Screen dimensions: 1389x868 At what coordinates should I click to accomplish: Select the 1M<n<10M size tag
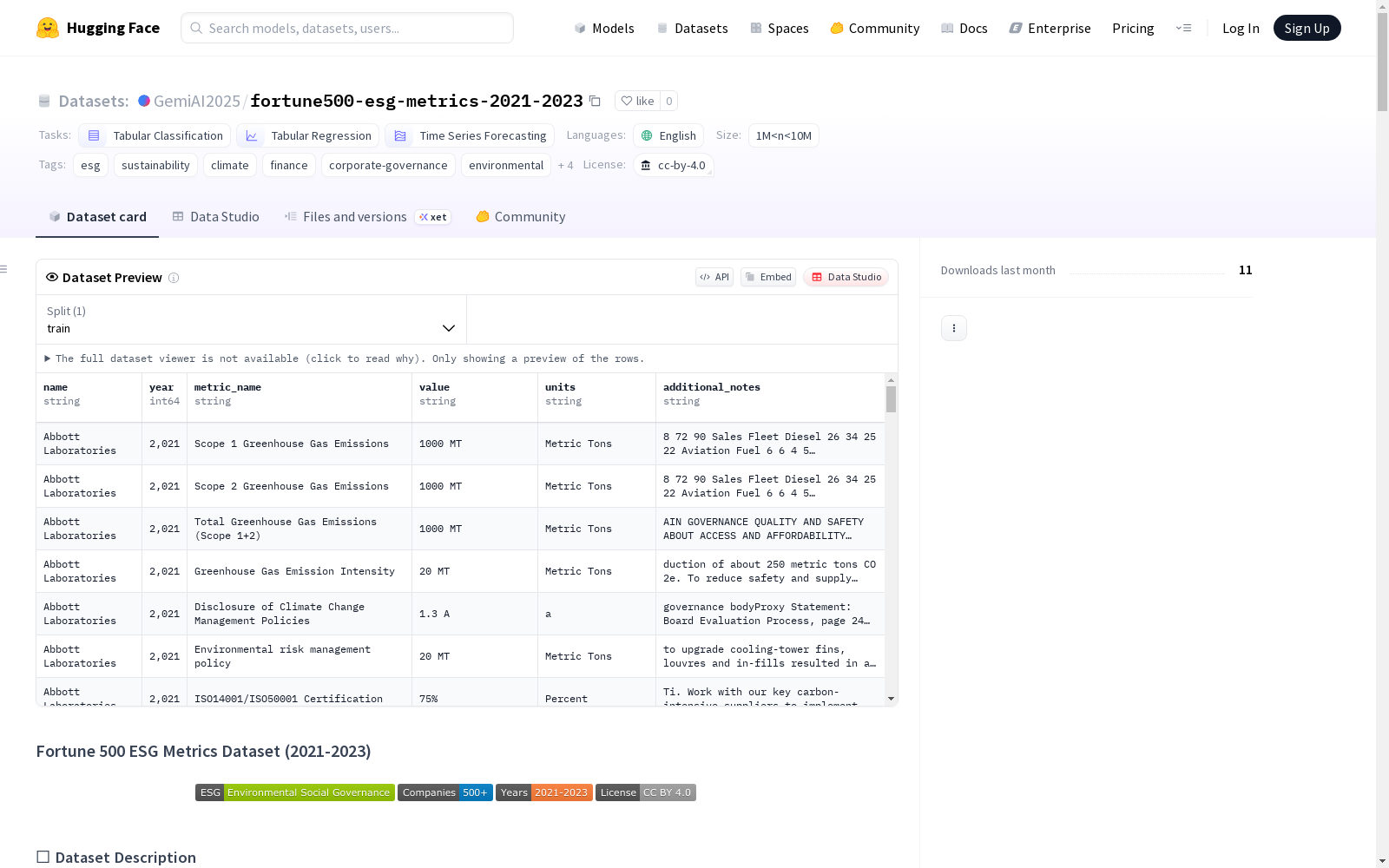coord(784,135)
